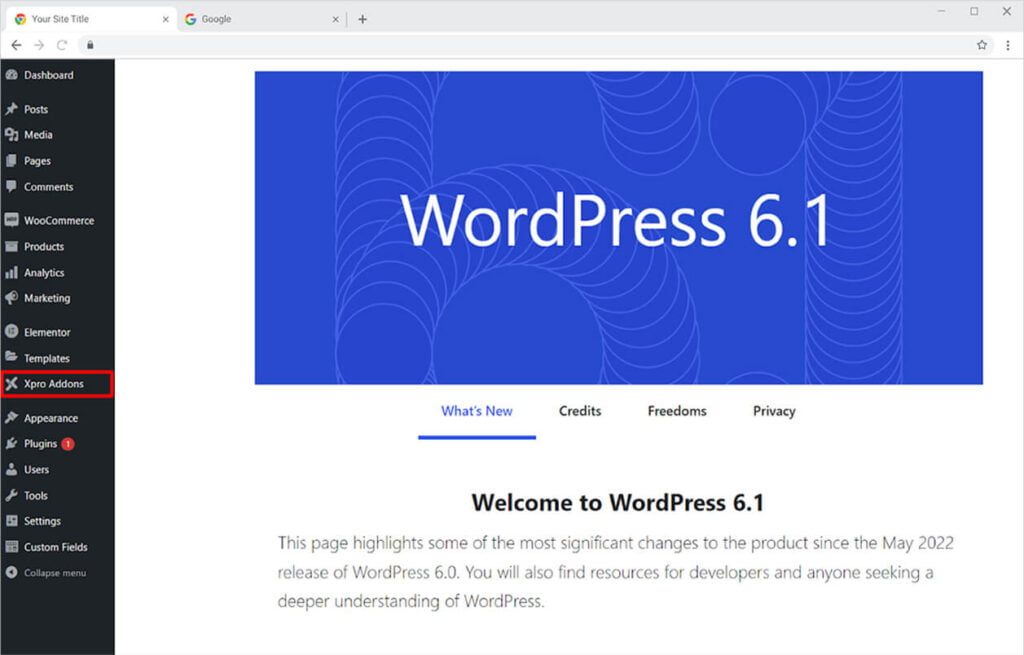This screenshot has width=1024, height=655.
Task: Click the Elementor icon in sidebar
Action: coord(12,332)
